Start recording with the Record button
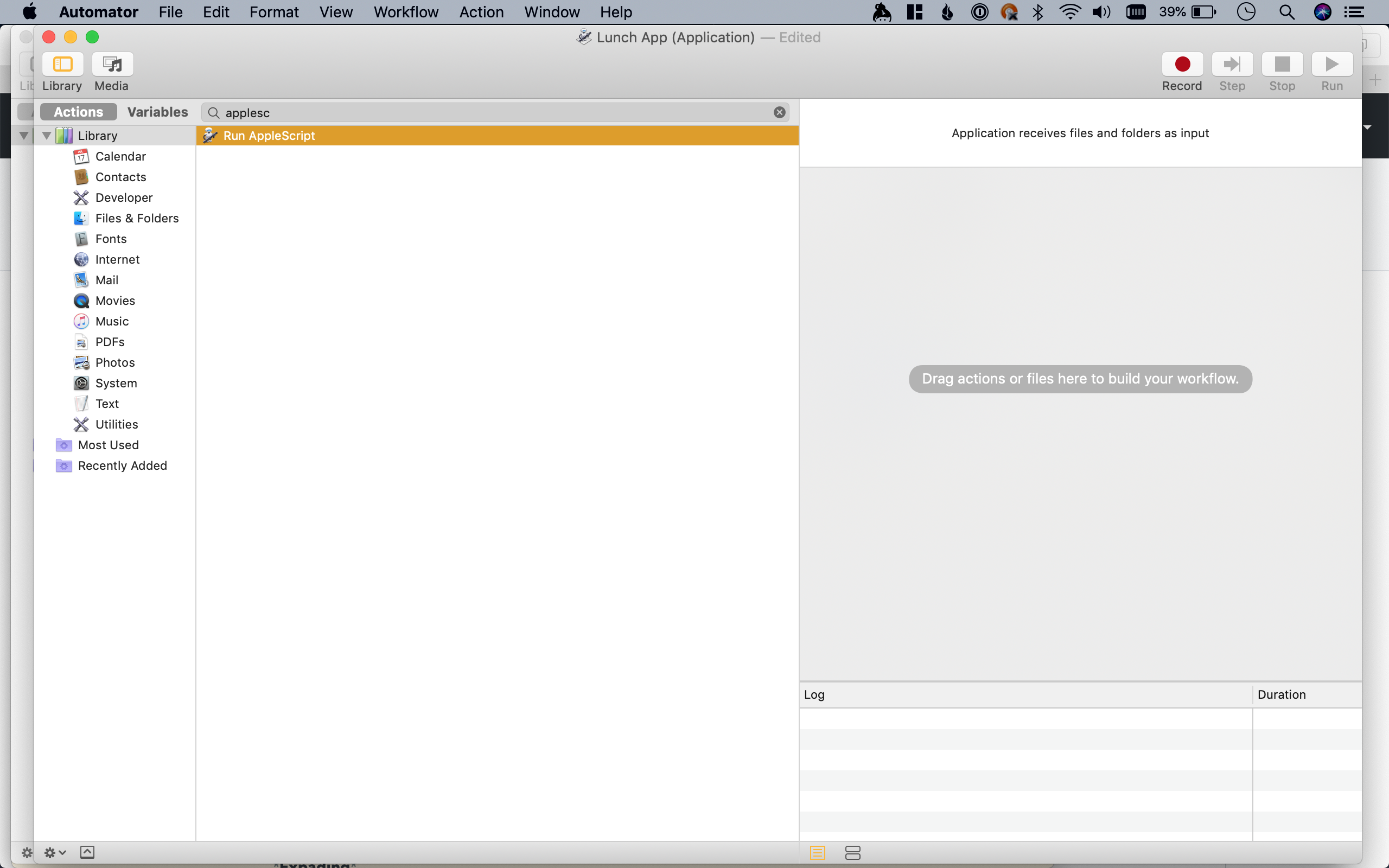1389x868 pixels. 1182,65
